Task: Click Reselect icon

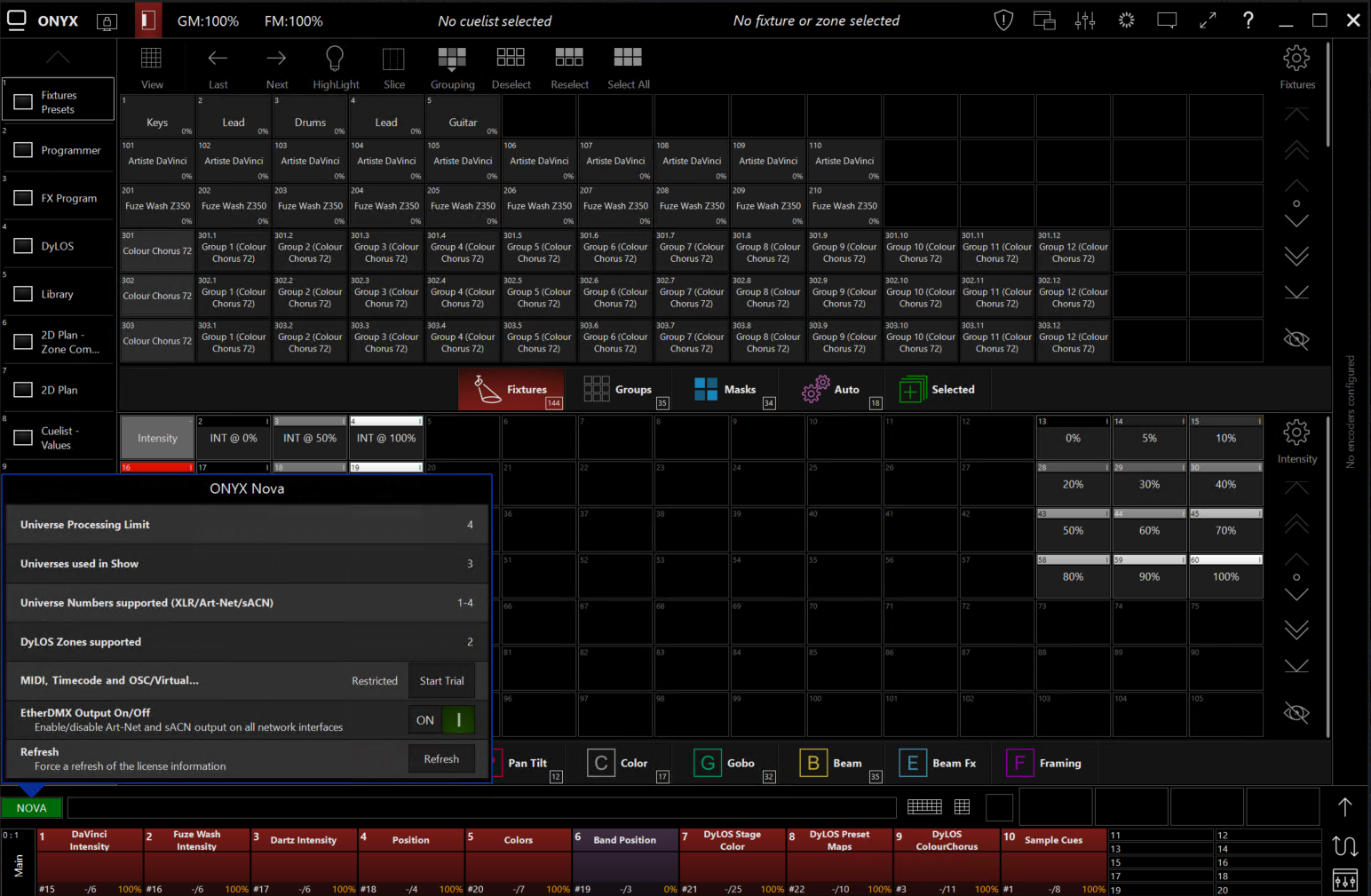Action: tap(569, 58)
